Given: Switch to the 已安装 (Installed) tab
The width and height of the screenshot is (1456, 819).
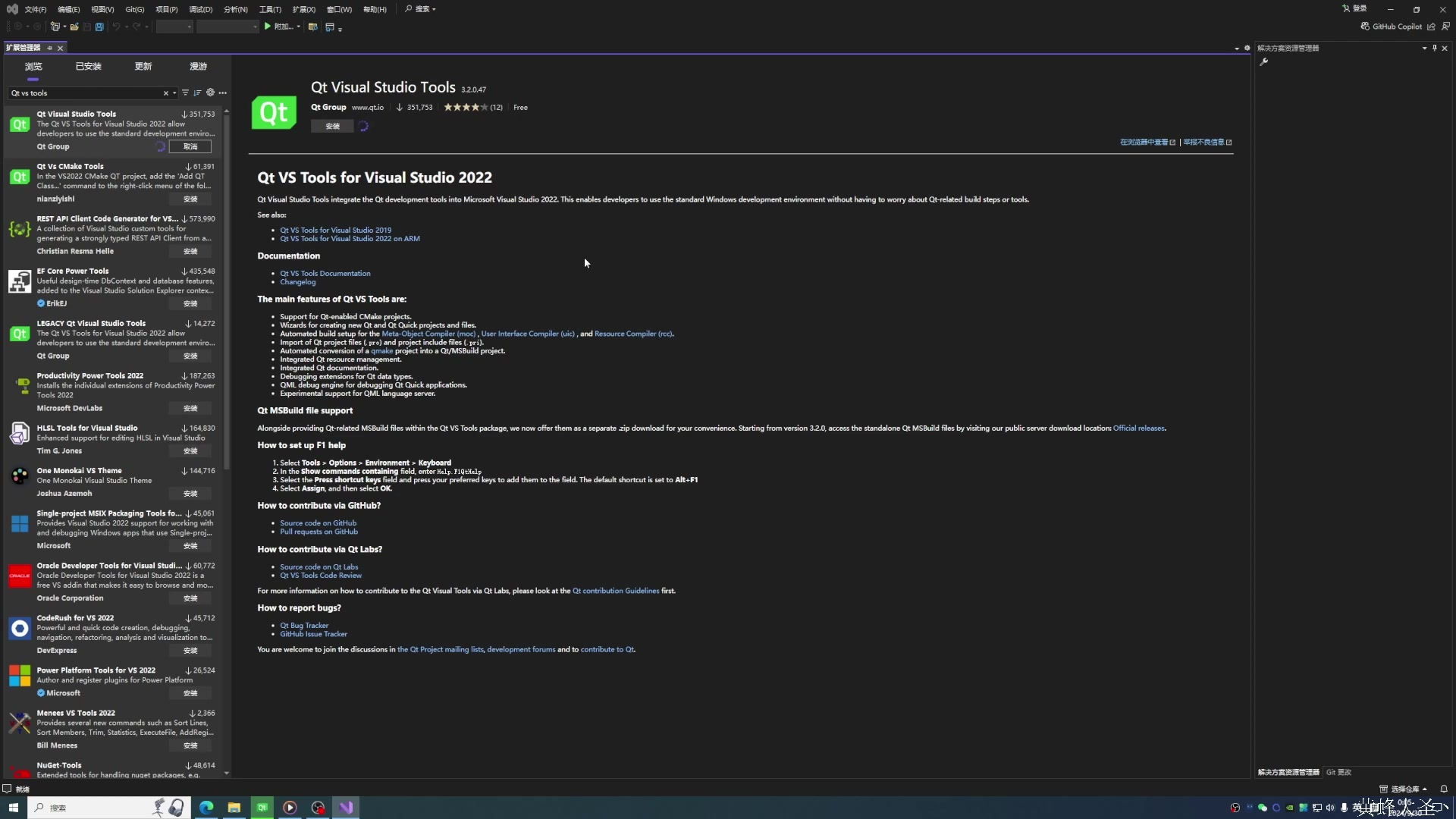Looking at the screenshot, I should pyautogui.click(x=88, y=67).
